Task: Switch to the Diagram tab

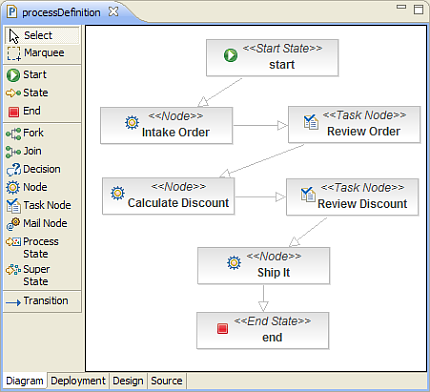Action: click(x=25, y=381)
